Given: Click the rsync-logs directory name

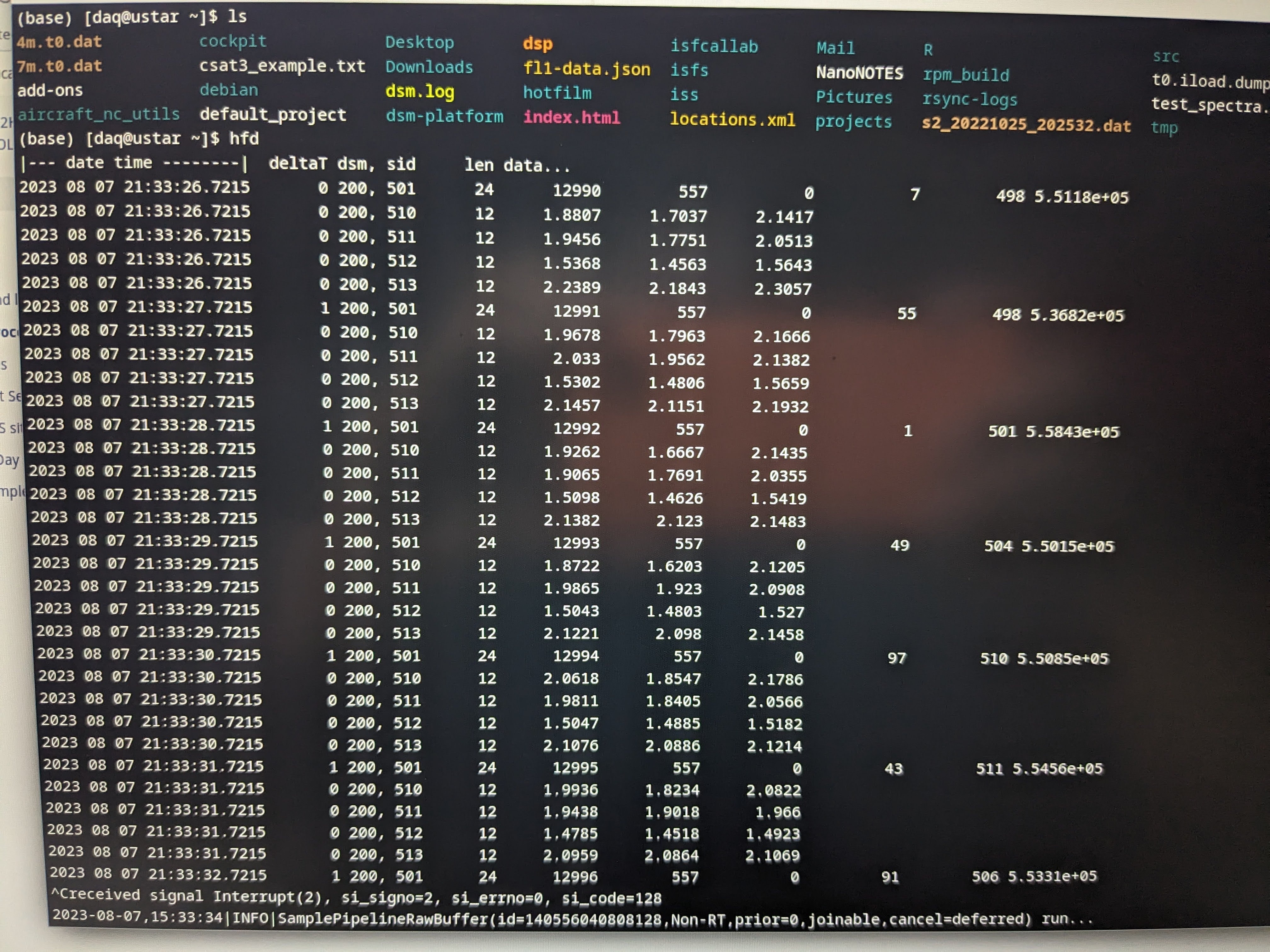Looking at the screenshot, I should click(969, 99).
